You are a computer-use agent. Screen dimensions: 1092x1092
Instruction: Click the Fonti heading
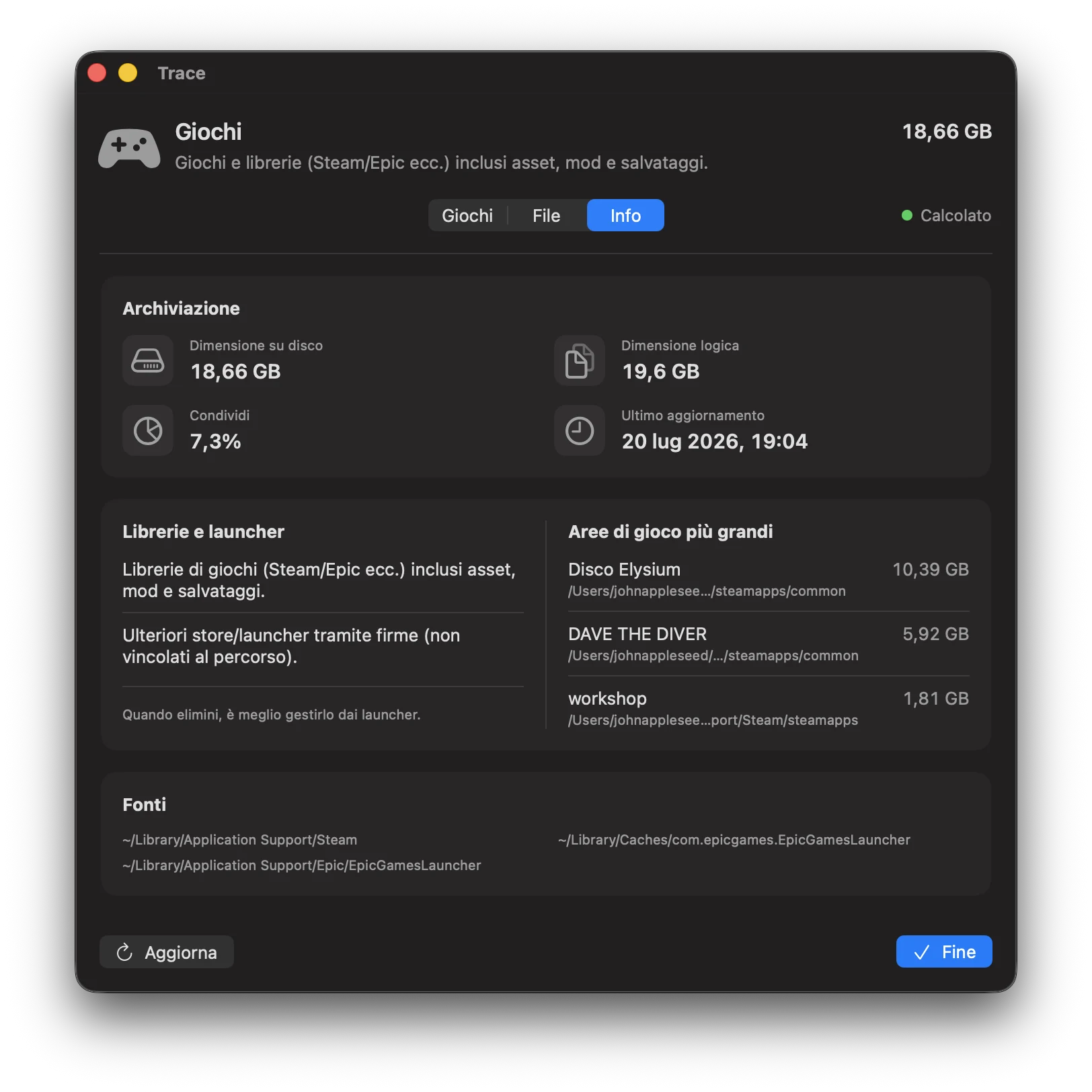point(144,804)
